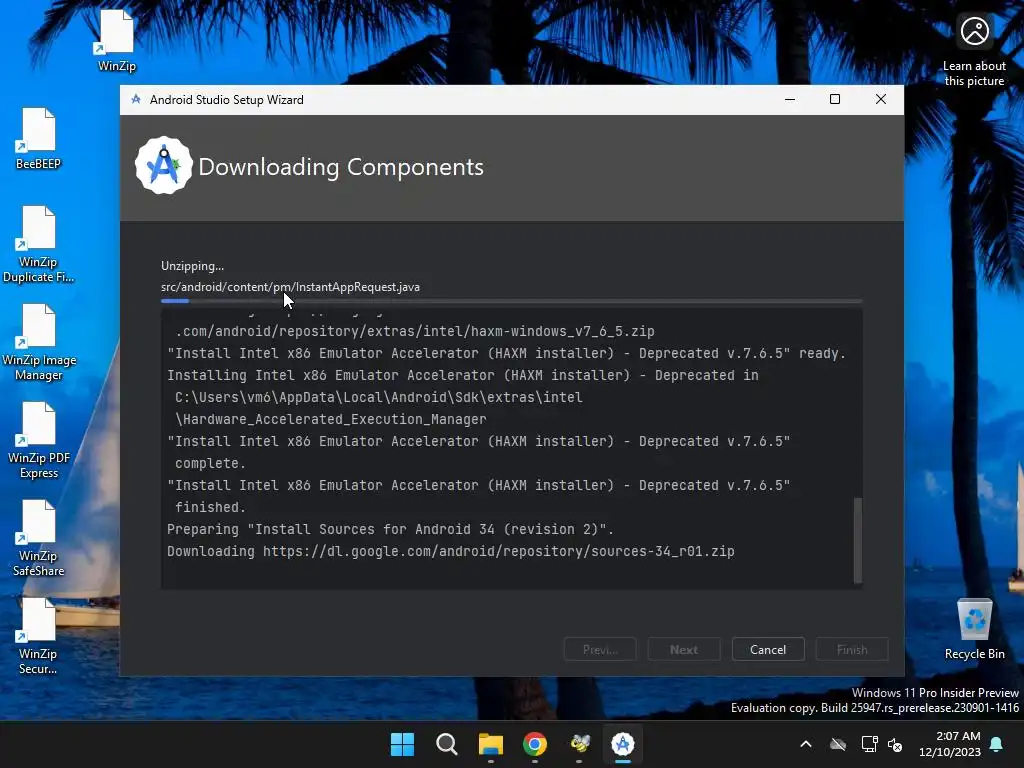The height and width of the screenshot is (768, 1024).
Task: Click the 'finished.' log line
Action: coord(210,507)
